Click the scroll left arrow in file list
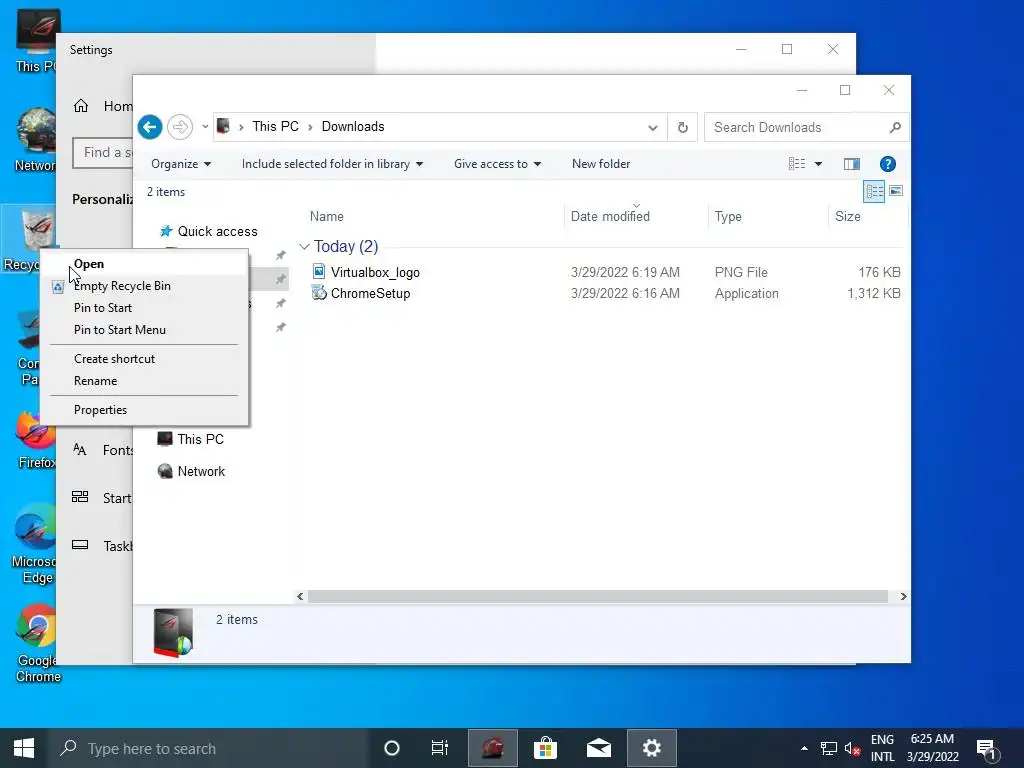1024x768 pixels. tap(300, 596)
